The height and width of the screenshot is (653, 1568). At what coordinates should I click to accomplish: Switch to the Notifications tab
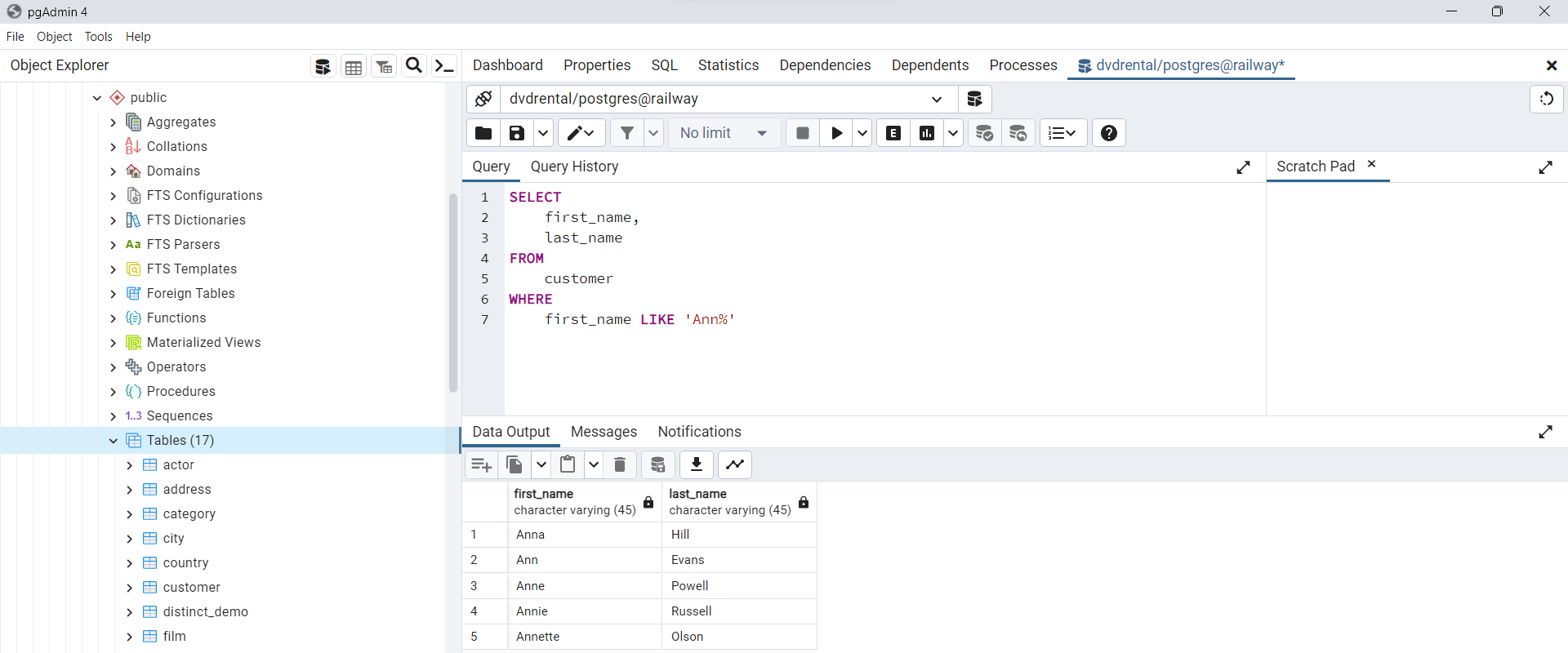pos(700,432)
